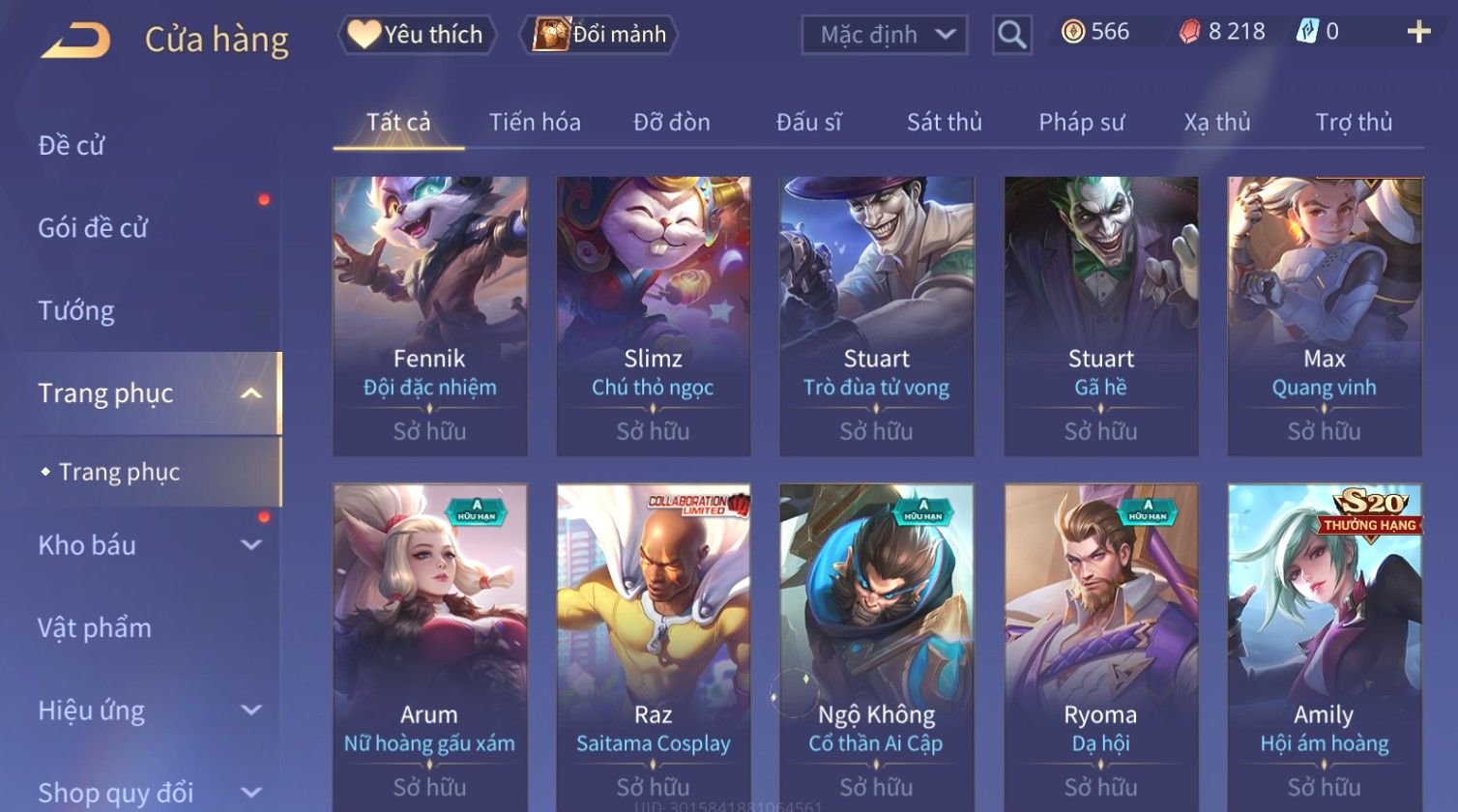The height and width of the screenshot is (812, 1458).
Task: Select the Amily Hội ám hoàng skin
Action: pos(1325,648)
